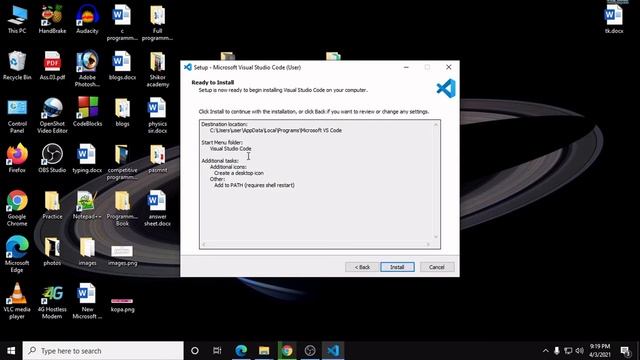Screen dimensions: 640x360
Task: Select the c programm Word document
Action: pos(122,23)
